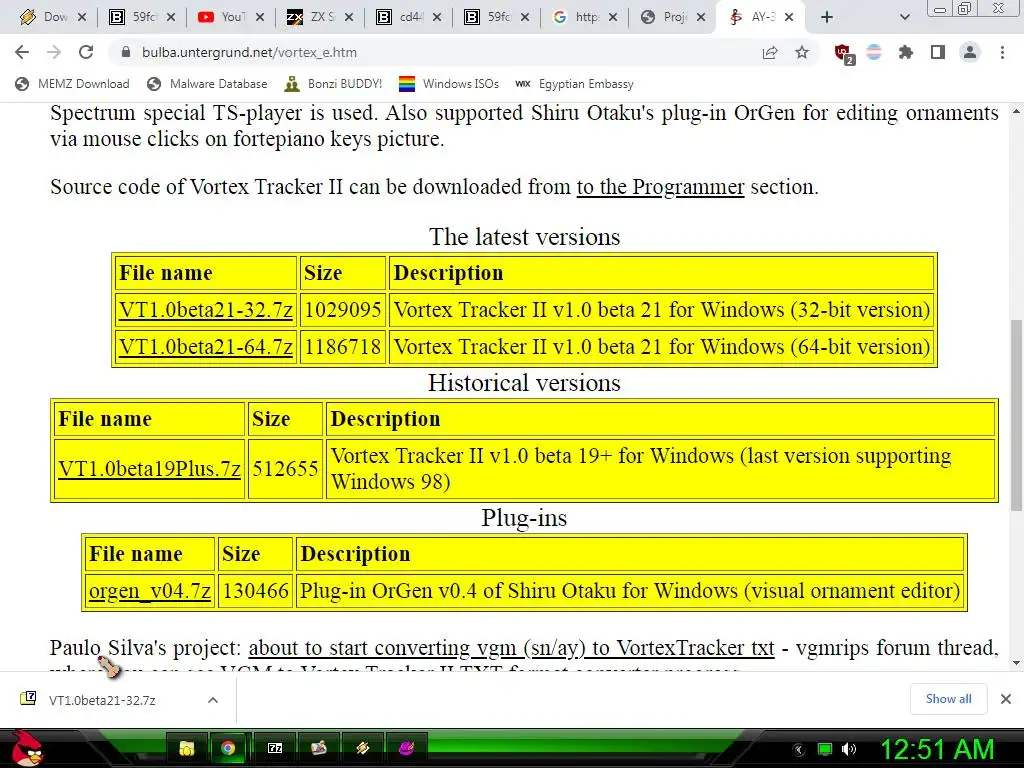The width and height of the screenshot is (1024, 768).
Task: Open the Bonzi BUDDY! bookmark
Action: tap(333, 84)
